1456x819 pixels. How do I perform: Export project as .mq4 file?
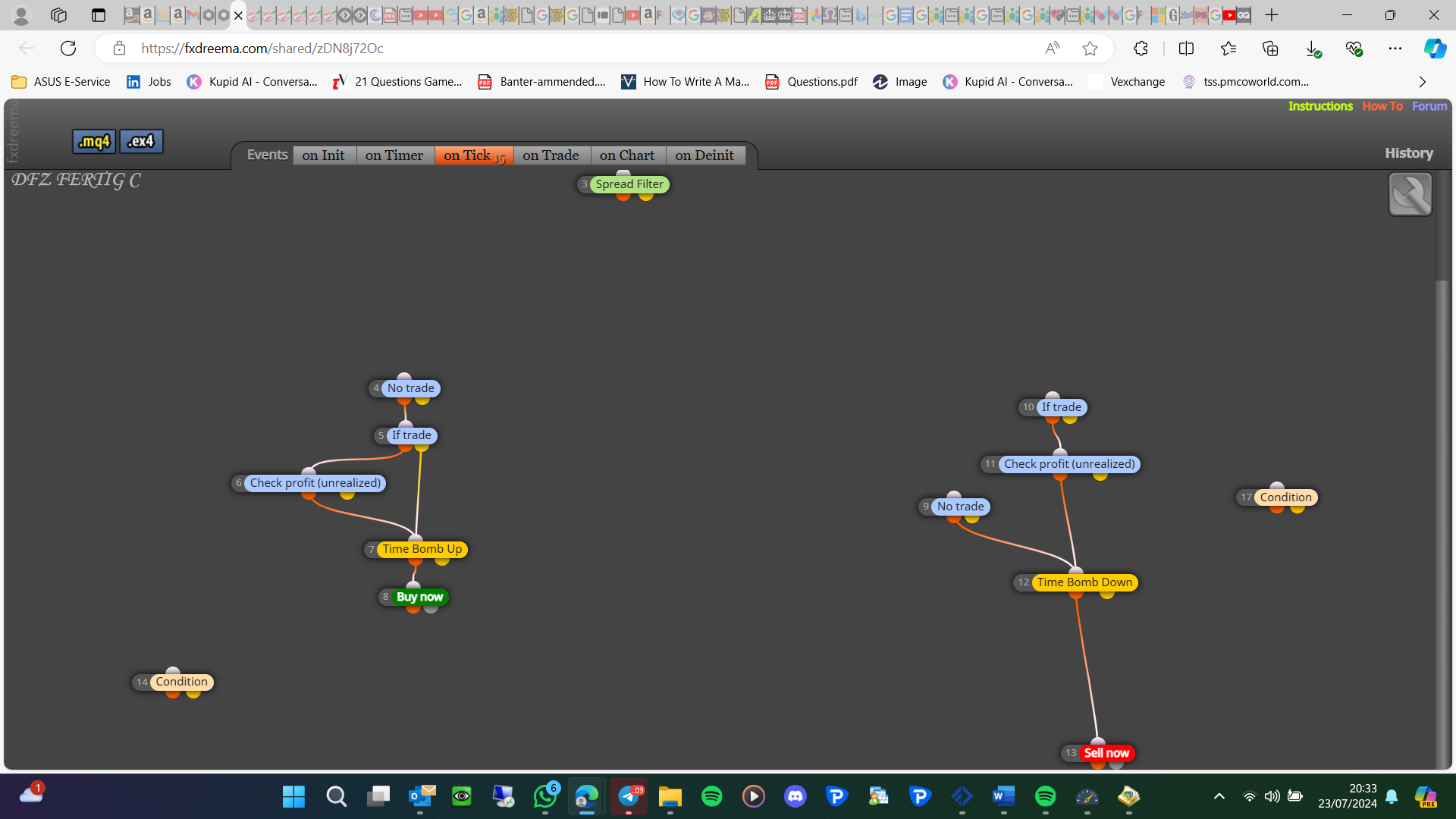coord(94,141)
